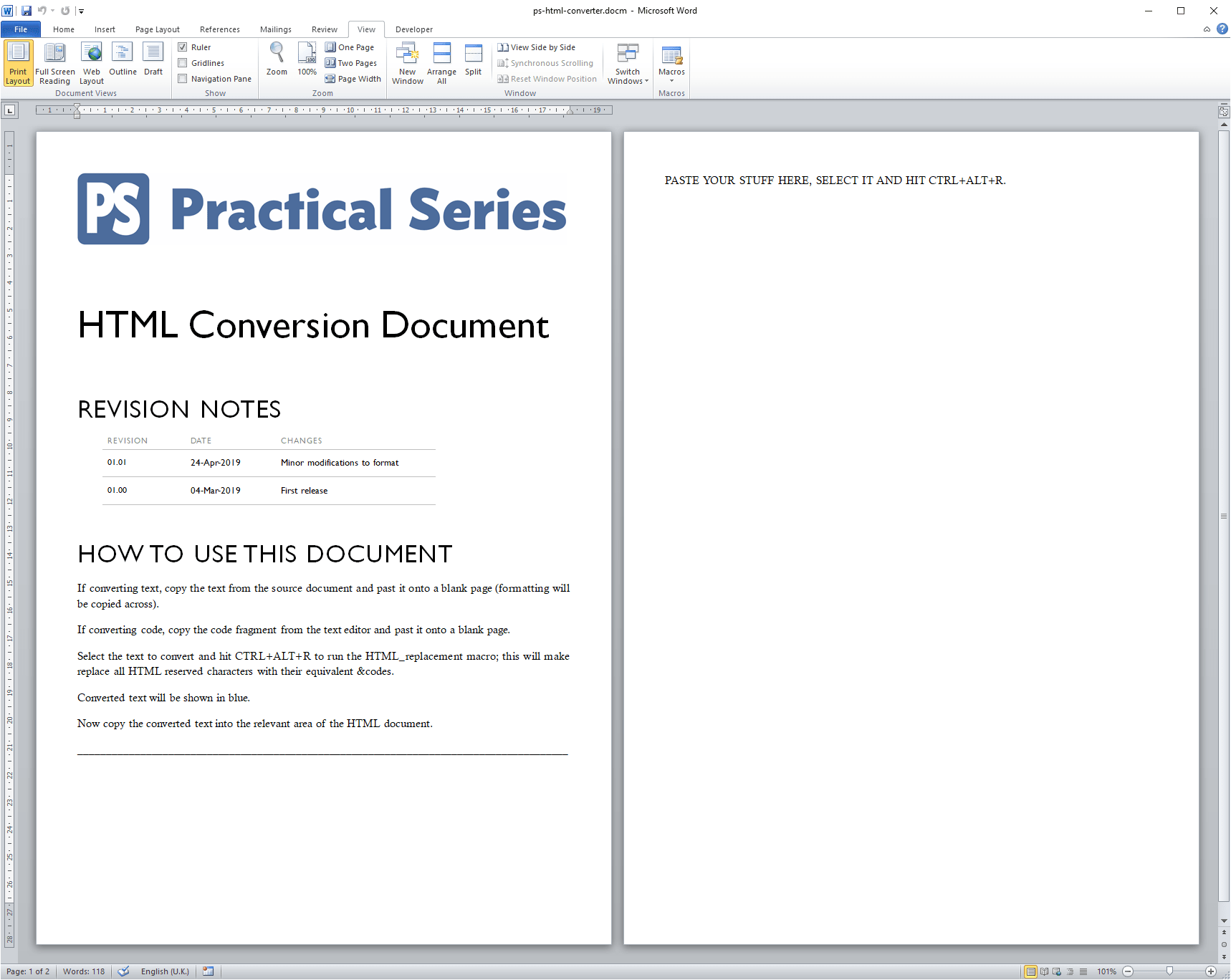Fit zoom to Page Width
The width and height of the screenshot is (1231, 980).
[x=353, y=79]
